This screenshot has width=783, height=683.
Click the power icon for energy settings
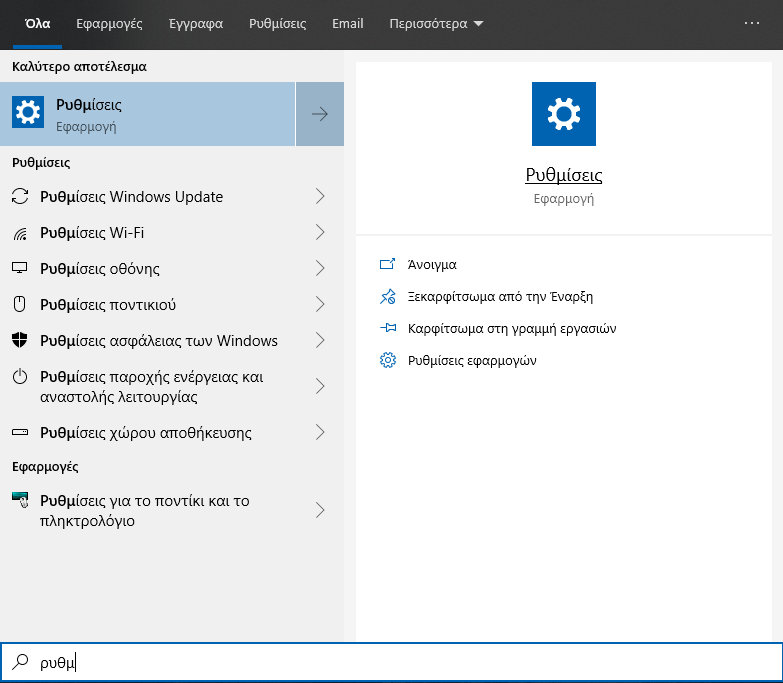pos(20,376)
